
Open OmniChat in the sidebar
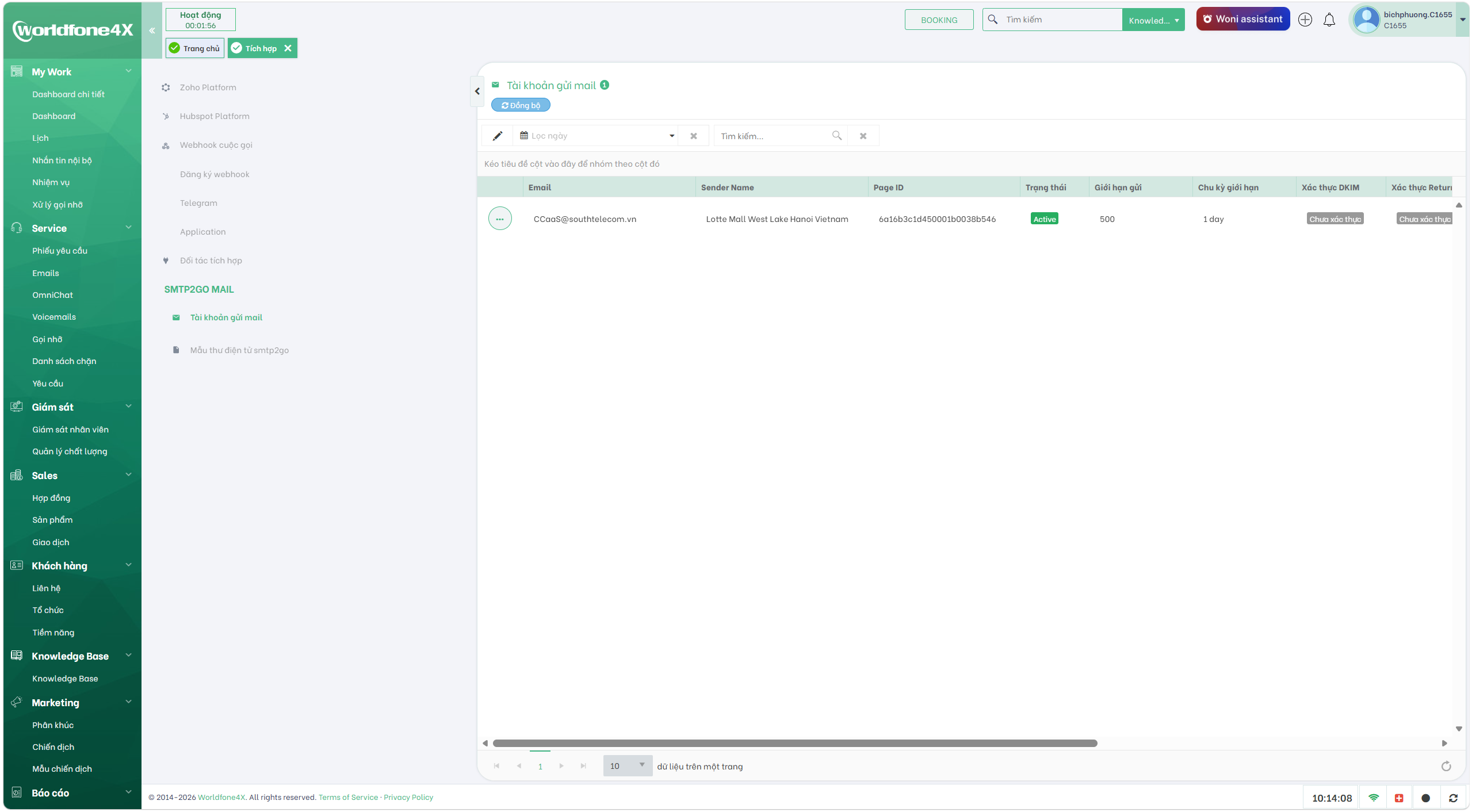52,296
